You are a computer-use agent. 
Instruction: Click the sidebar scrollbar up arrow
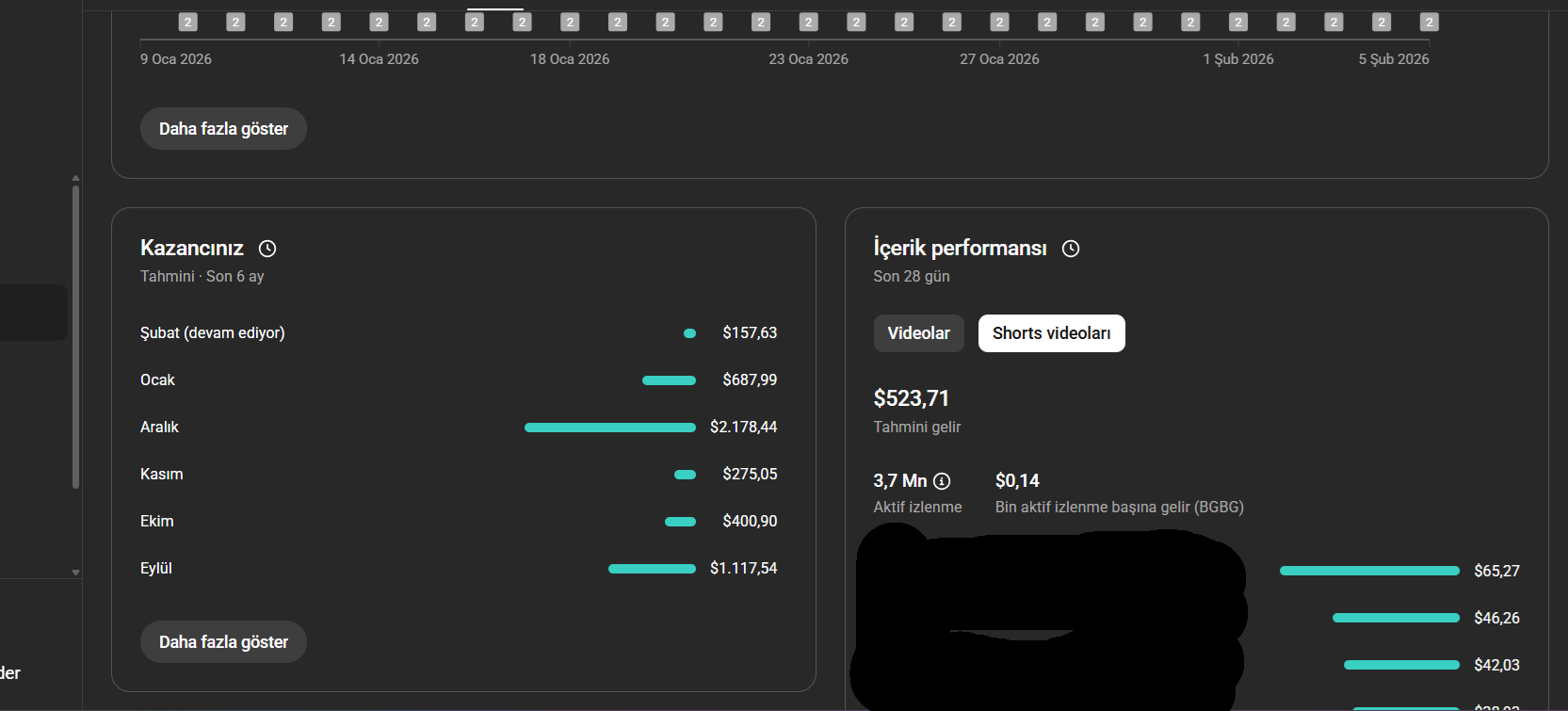coord(75,177)
